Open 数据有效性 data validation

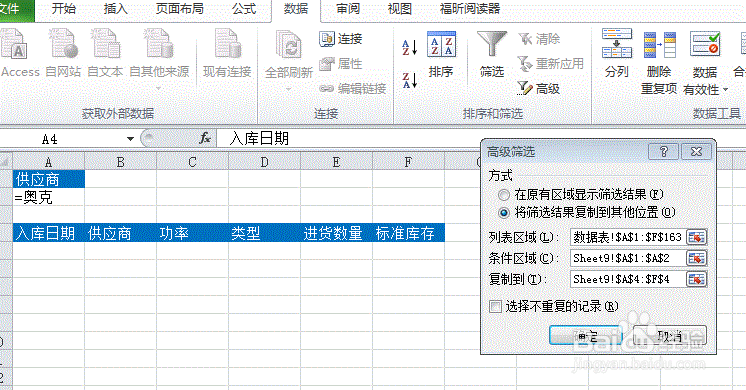tap(705, 62)
